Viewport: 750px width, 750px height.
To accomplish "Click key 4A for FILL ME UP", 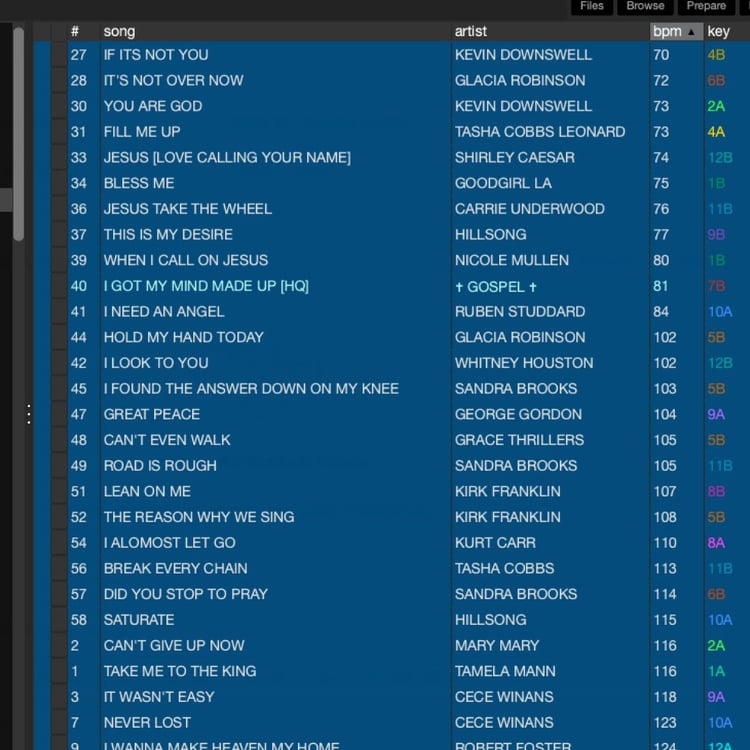I will pyautogui.click(x=716, y=132).
